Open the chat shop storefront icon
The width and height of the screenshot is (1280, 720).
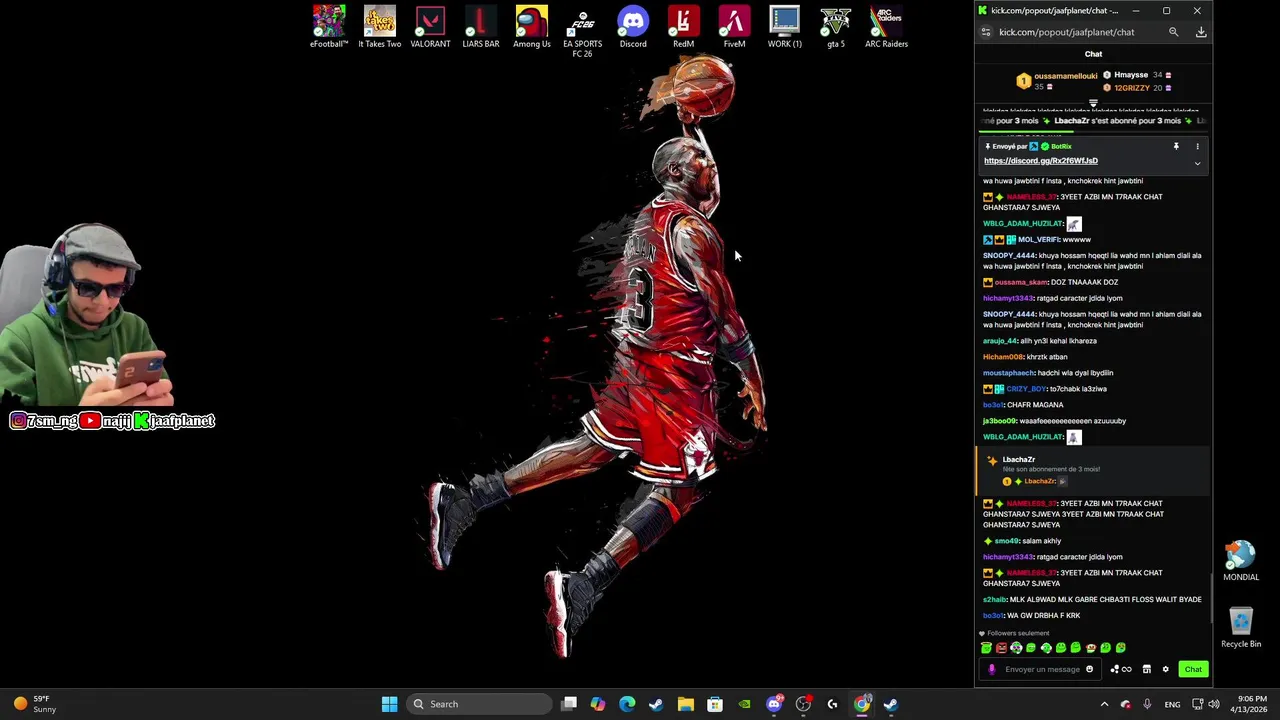click(x=1147, y=669)
